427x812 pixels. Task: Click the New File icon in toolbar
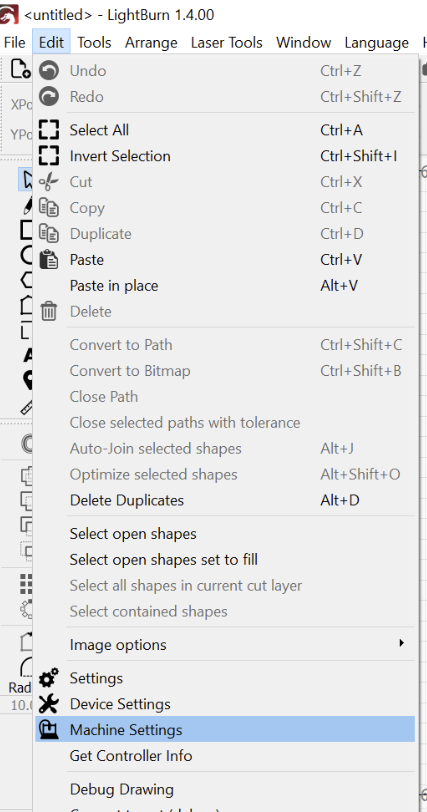[21, 69]
